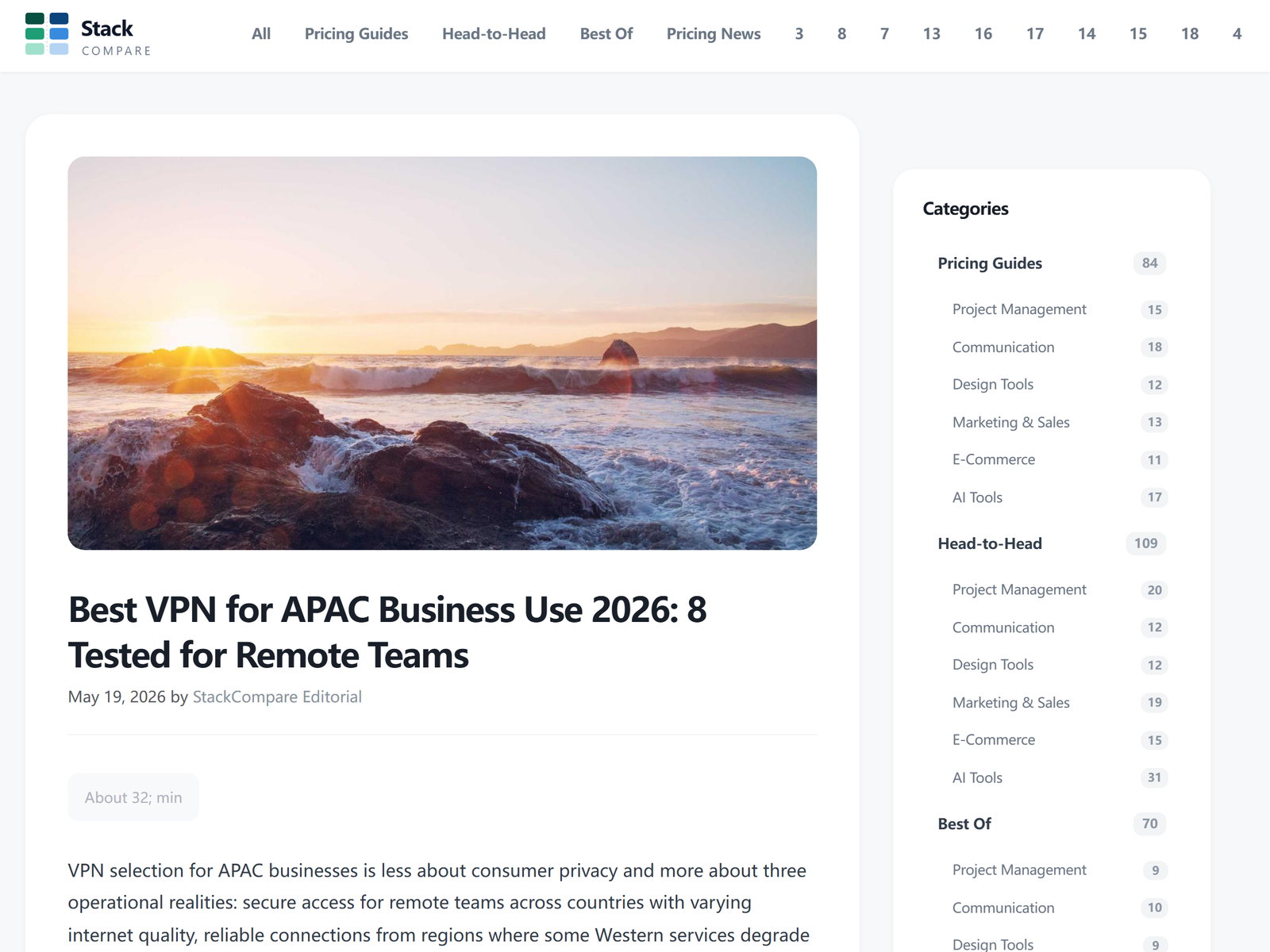This screenshot has height=952, width=1270.
Task: Click the Best VPN for APAC article title
Action: [387, 632]
